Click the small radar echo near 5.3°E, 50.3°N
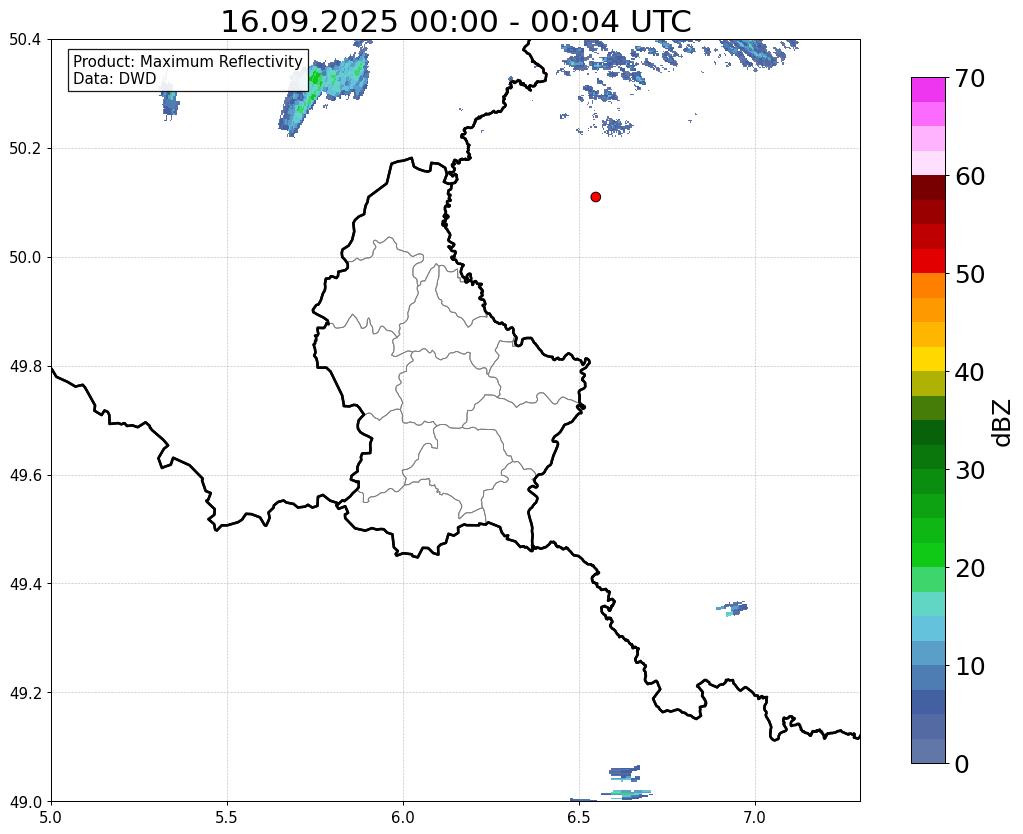The height and width of the screenshot is (834, 1023). (x=169, y=101)
